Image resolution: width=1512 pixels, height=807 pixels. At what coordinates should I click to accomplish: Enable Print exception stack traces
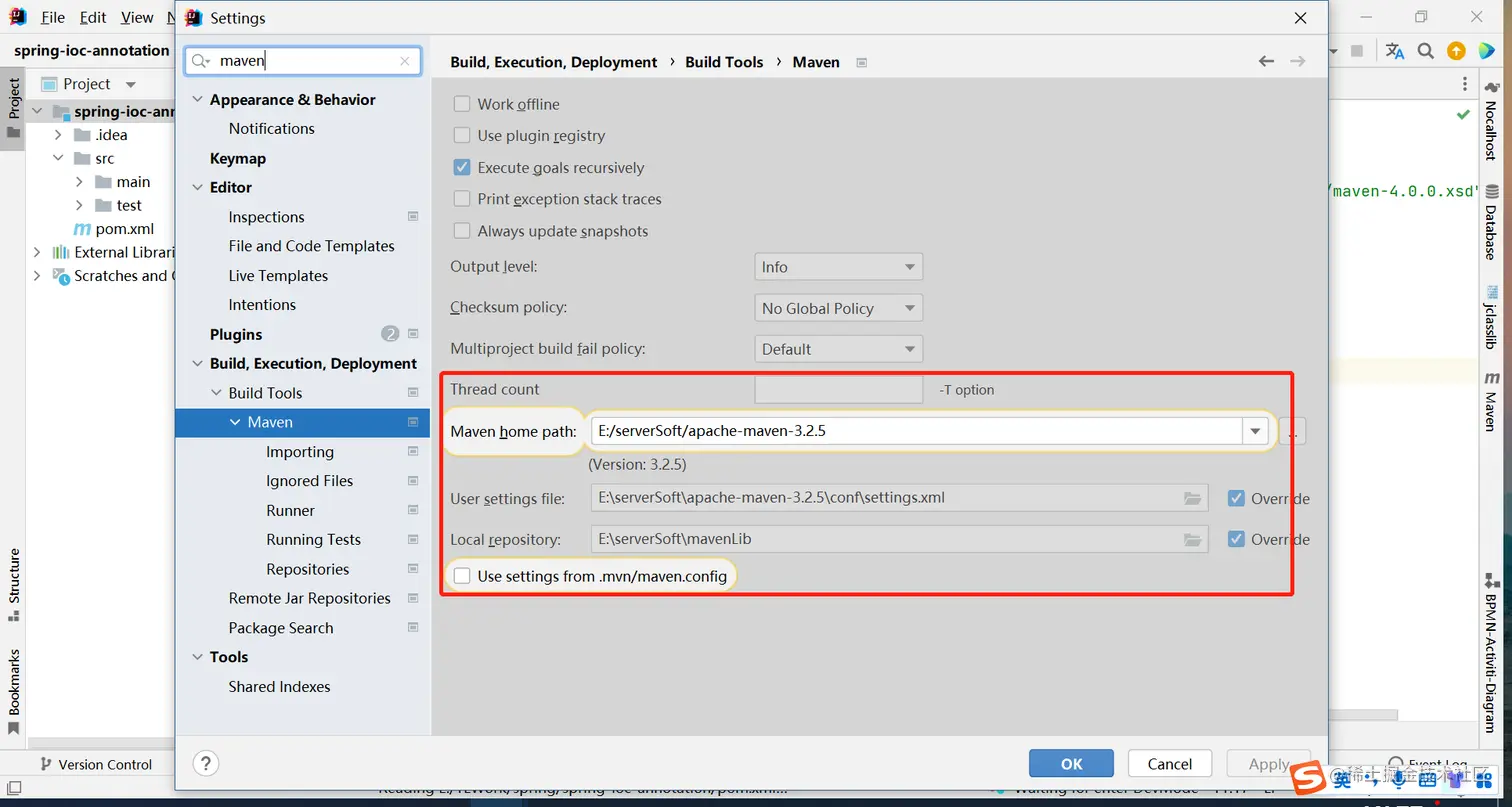pos(461,199)
